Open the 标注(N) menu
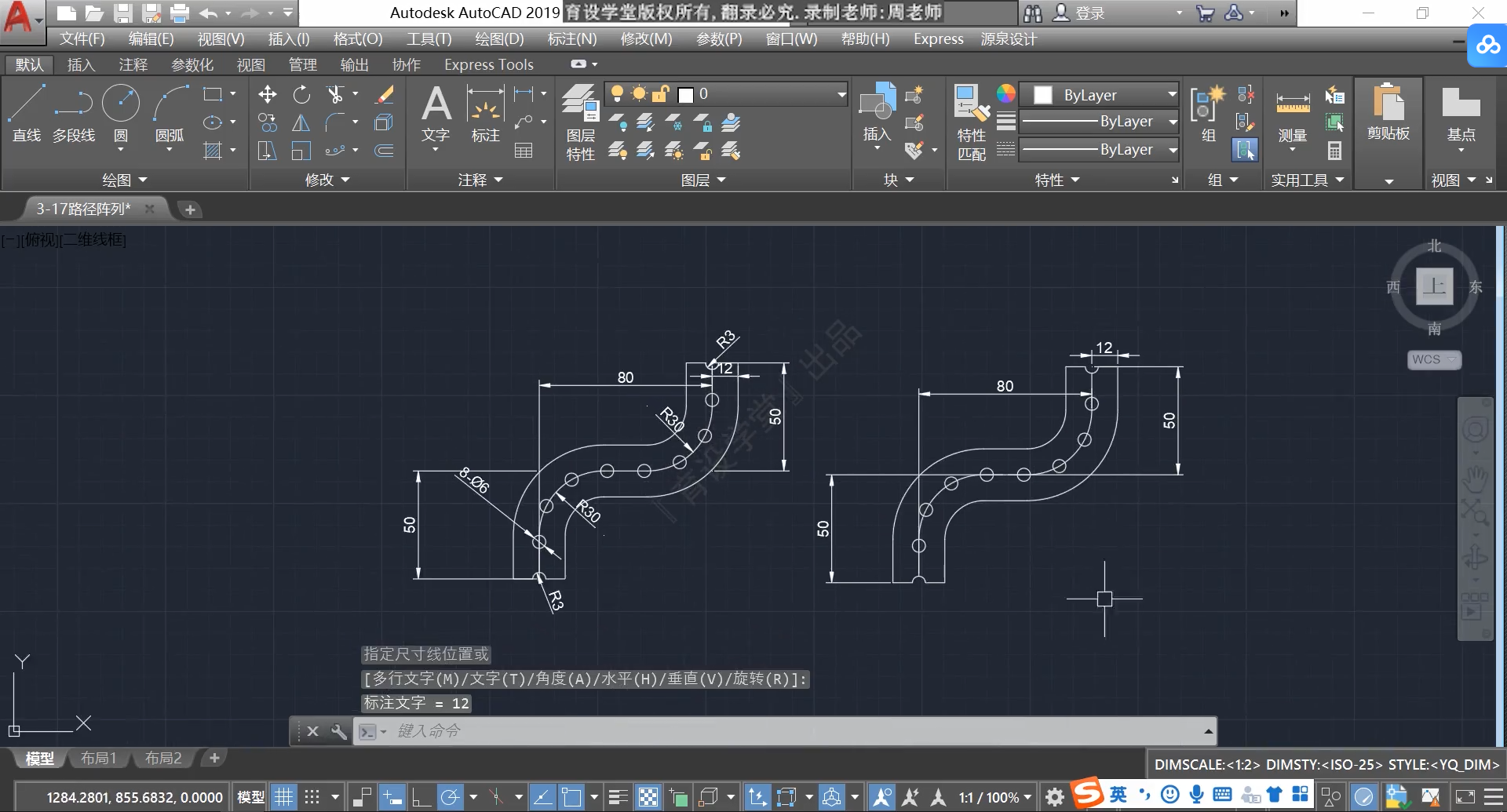Viewport: 1507px width, 812px height. [571, 38]
